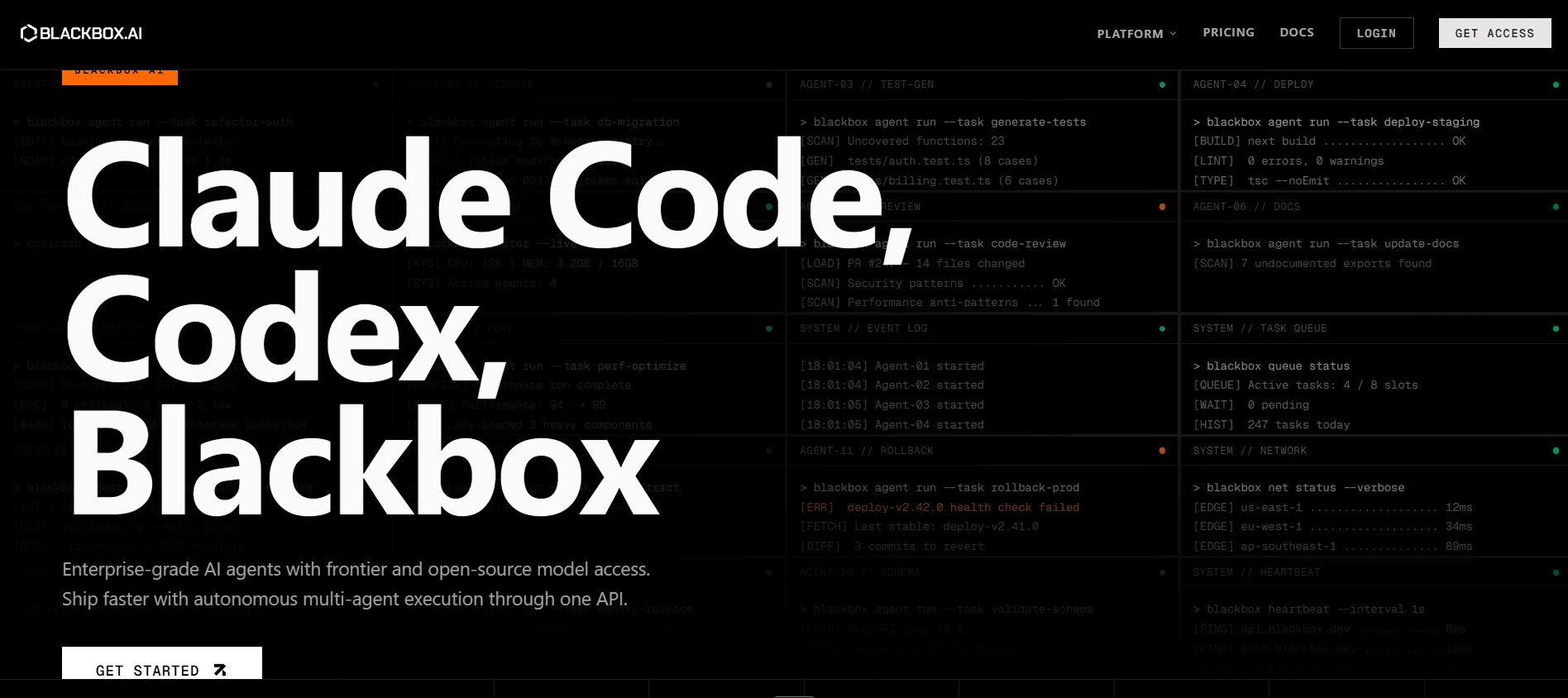Viewport: 1568px width, 698px height.
Task: Click 'Active tasks: 4 / 8 slots' line
Action: click(1305, 385)
